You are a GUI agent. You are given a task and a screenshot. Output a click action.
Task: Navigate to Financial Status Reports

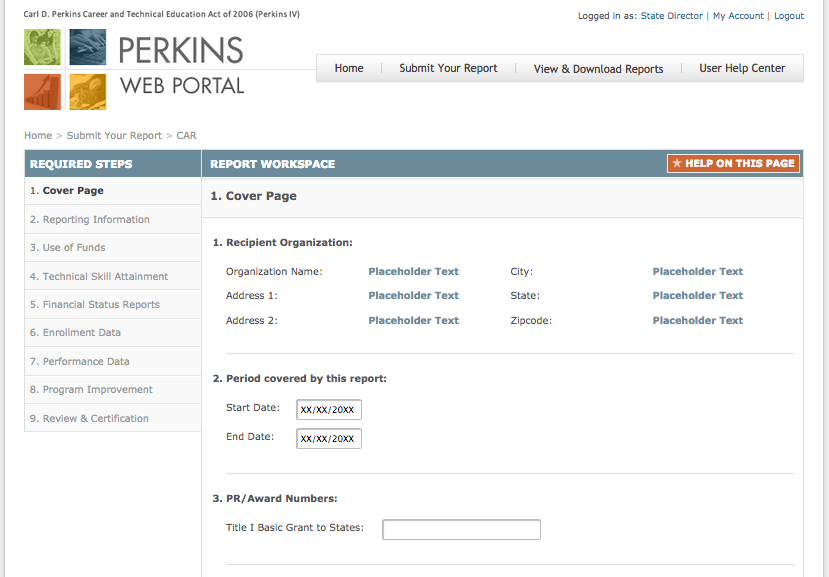[x=96, y=304]
